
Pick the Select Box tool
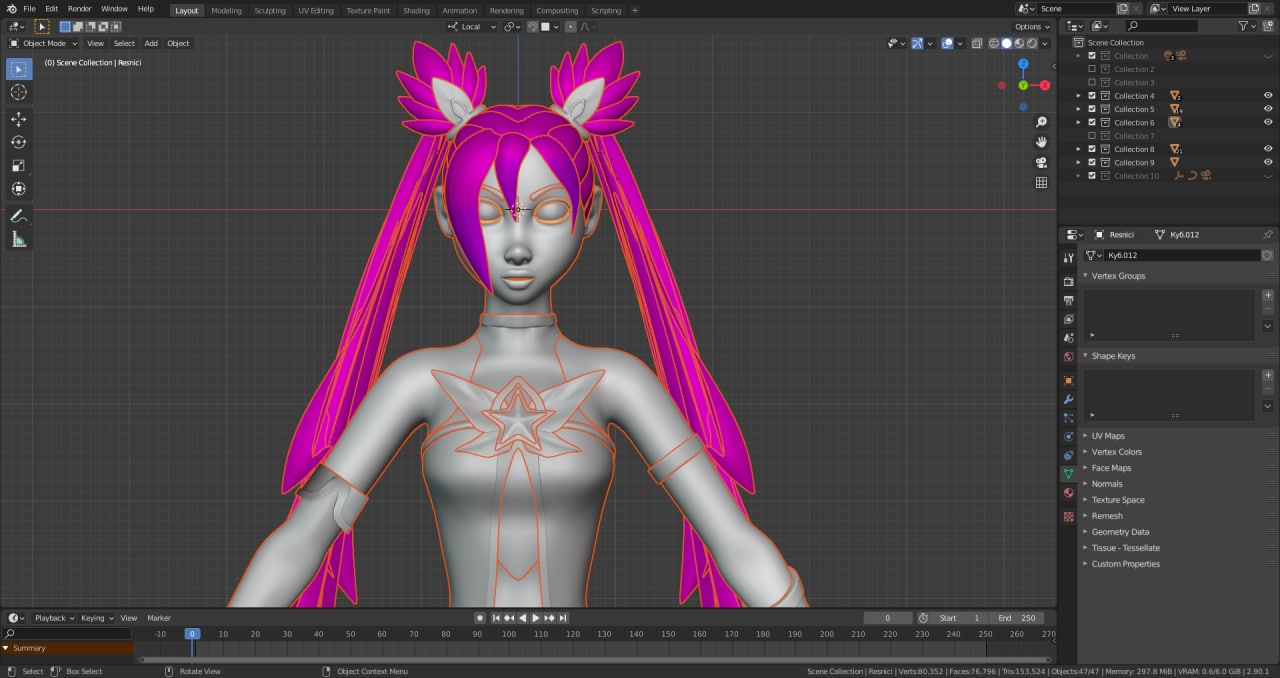point(18,69)
